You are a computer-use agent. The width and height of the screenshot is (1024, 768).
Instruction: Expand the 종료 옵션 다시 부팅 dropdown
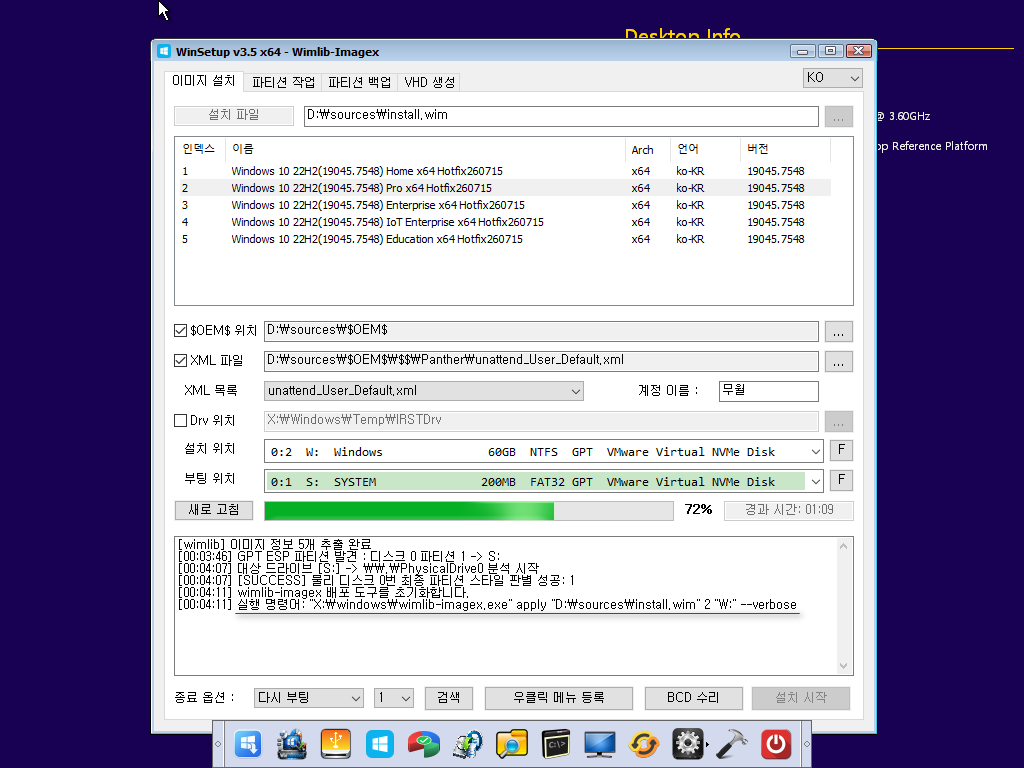click(309, 697)
